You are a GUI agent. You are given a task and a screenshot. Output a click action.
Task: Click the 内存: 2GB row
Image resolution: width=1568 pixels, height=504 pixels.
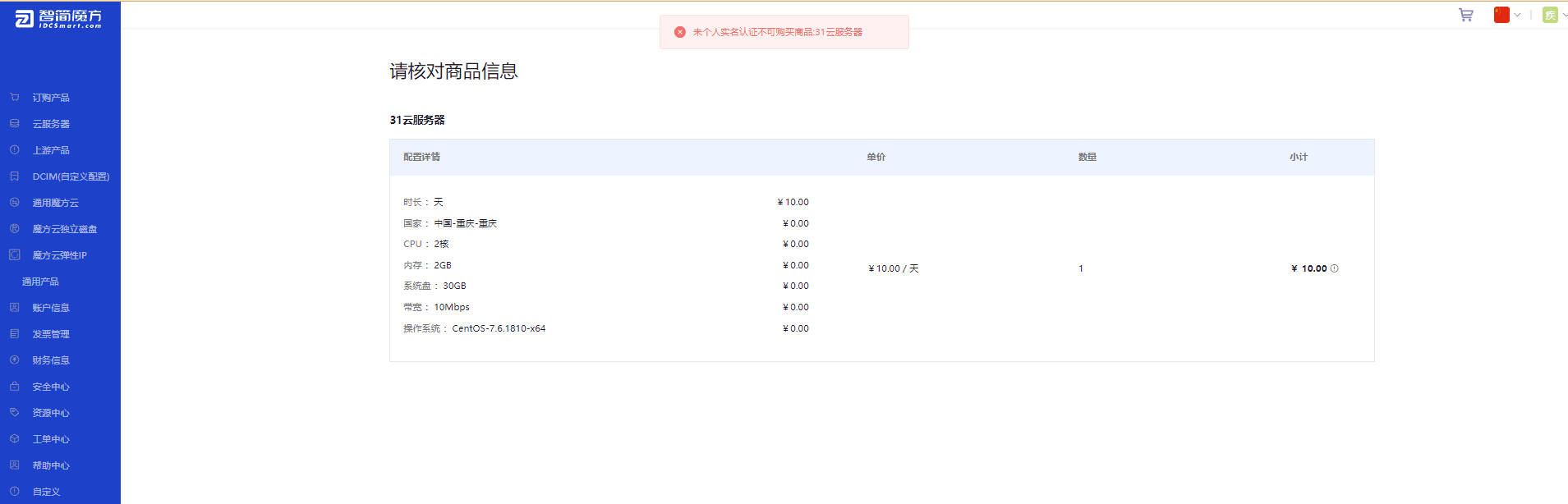coord(606,265)
